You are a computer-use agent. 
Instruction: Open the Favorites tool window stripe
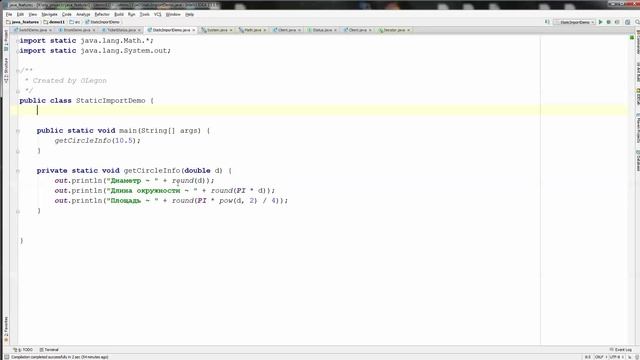pos(6,329)
